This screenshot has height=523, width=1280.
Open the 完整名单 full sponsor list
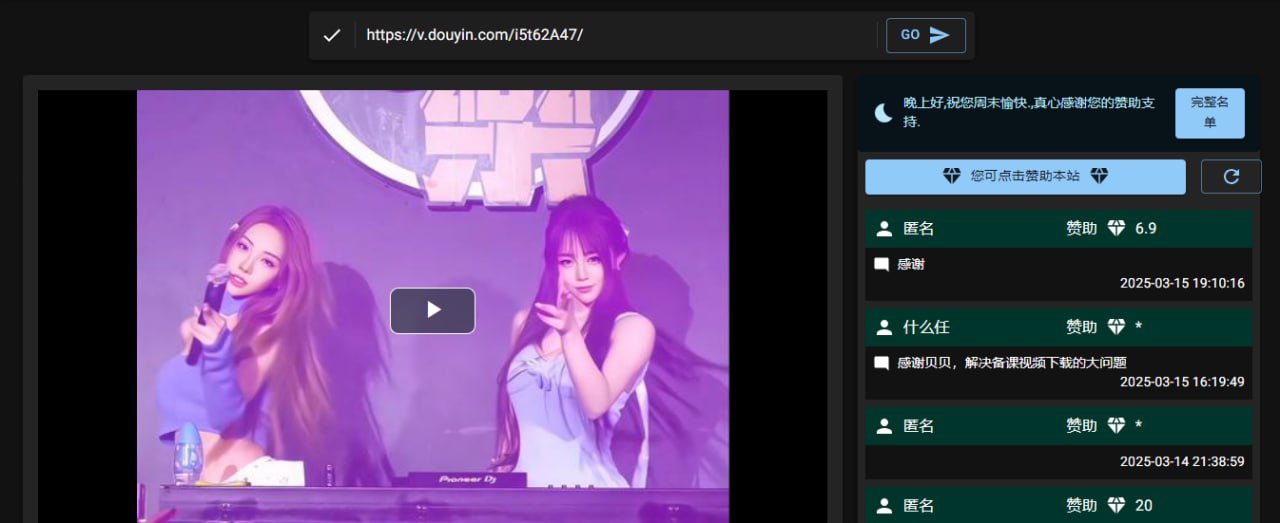pos(1209,112)
